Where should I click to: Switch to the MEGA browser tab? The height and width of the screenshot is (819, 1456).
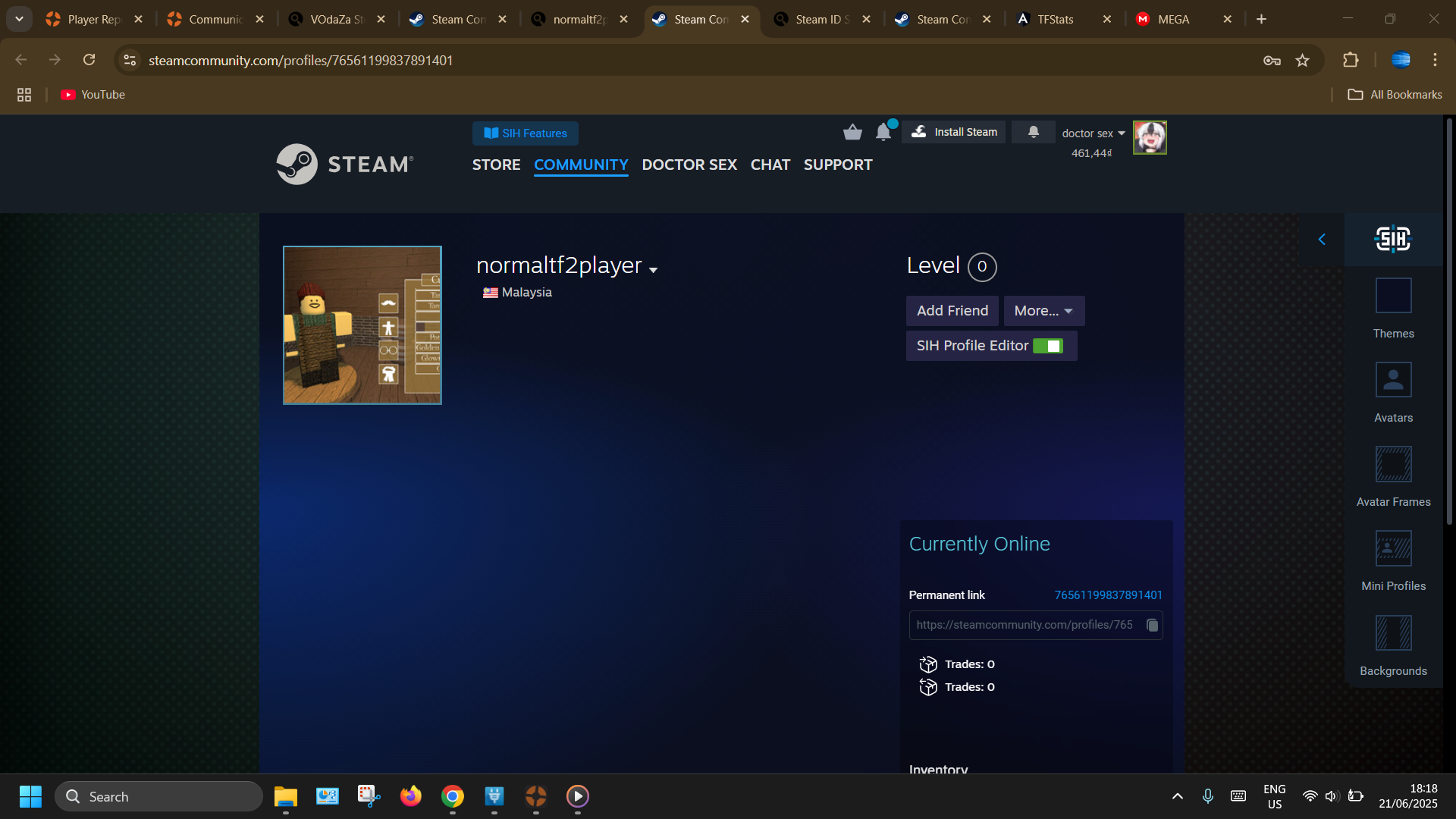(x=1172, y=19)
